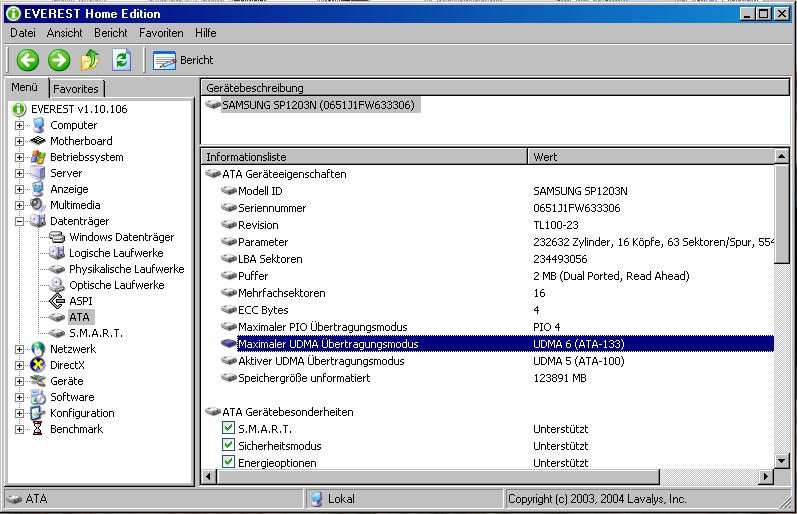Image resolution: width=797 pixels, height=514 pixels.
Task: Click the horizontal scrollbar left arrow
Action: [208, 476]
